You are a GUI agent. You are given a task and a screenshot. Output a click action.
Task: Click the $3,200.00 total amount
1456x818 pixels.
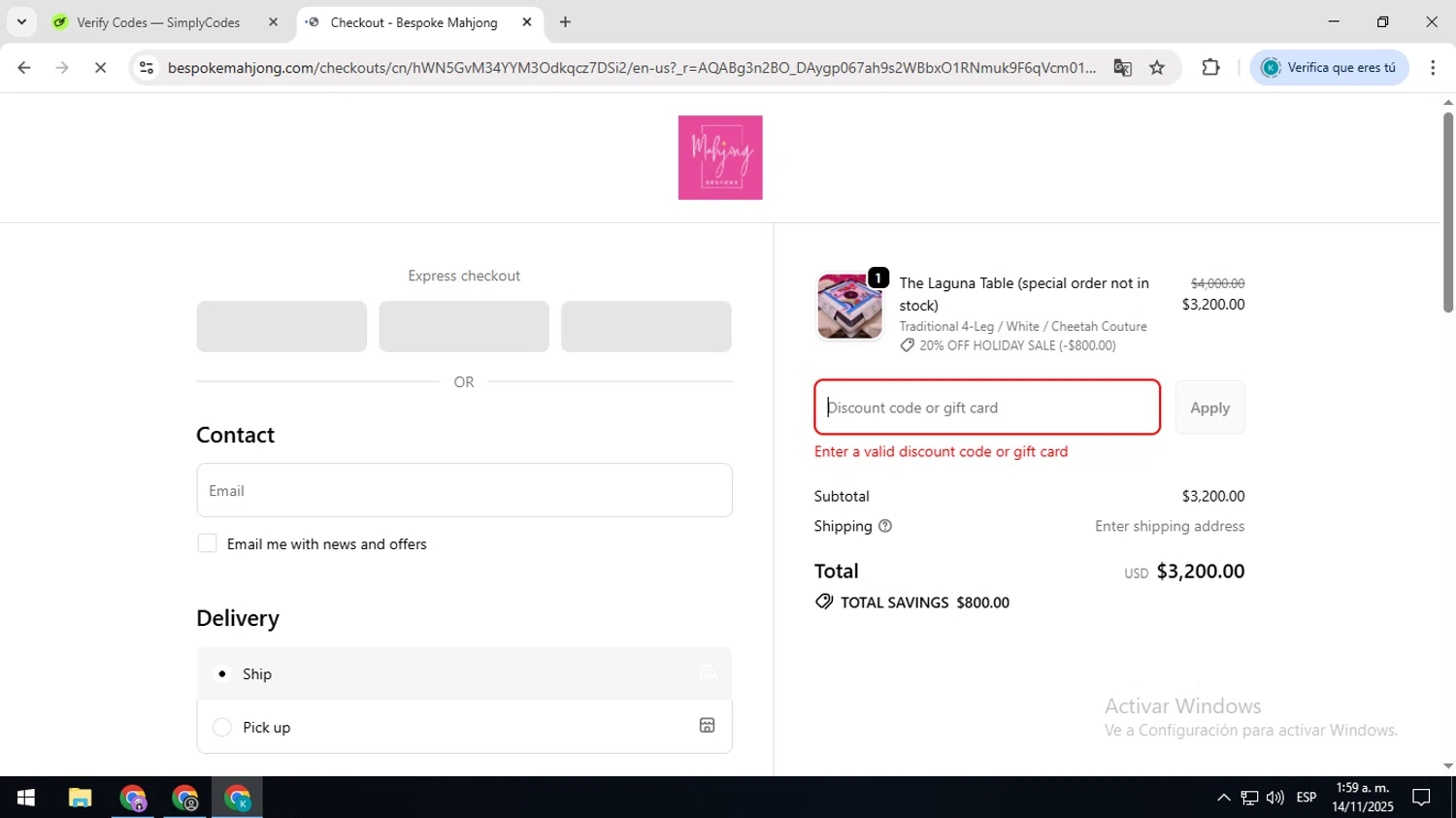tap(1201, 571)
